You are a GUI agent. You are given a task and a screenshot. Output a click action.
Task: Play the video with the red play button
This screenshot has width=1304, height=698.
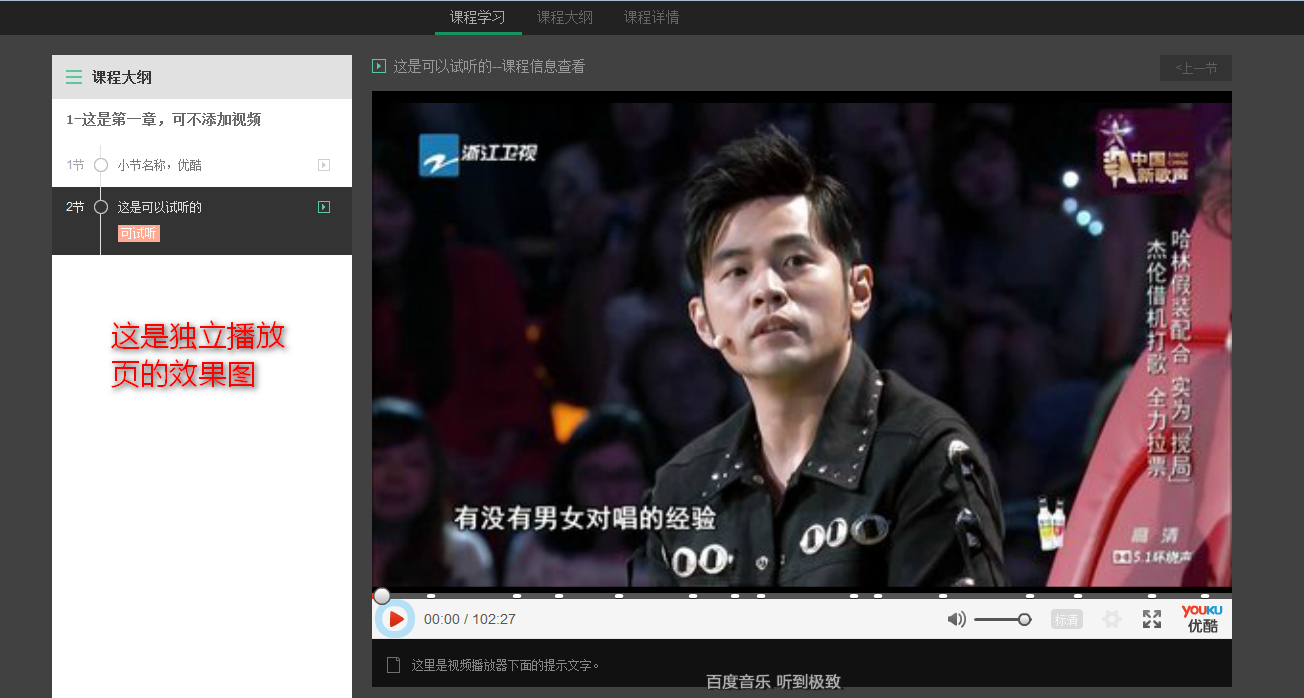(x=396, y=619)
